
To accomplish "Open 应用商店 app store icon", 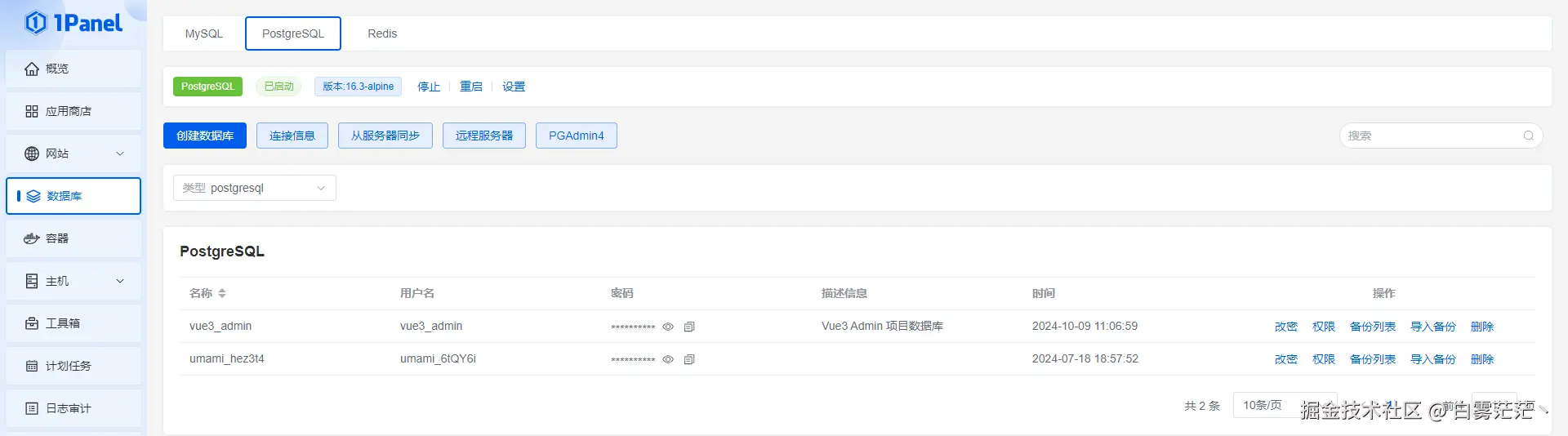I will [32, 111].
